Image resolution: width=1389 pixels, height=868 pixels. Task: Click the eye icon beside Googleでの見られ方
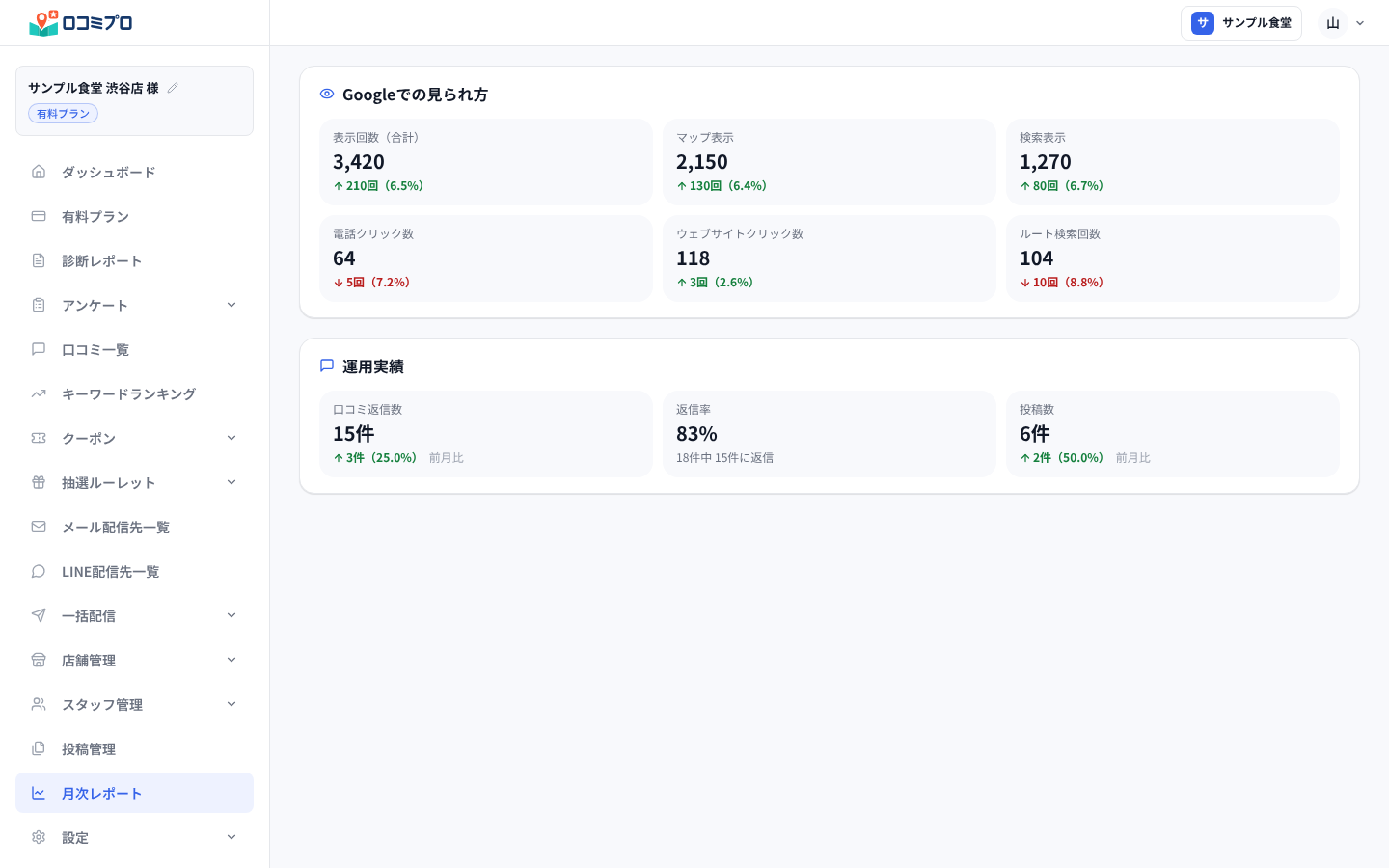pyautogui.click(x=327, y=94)
